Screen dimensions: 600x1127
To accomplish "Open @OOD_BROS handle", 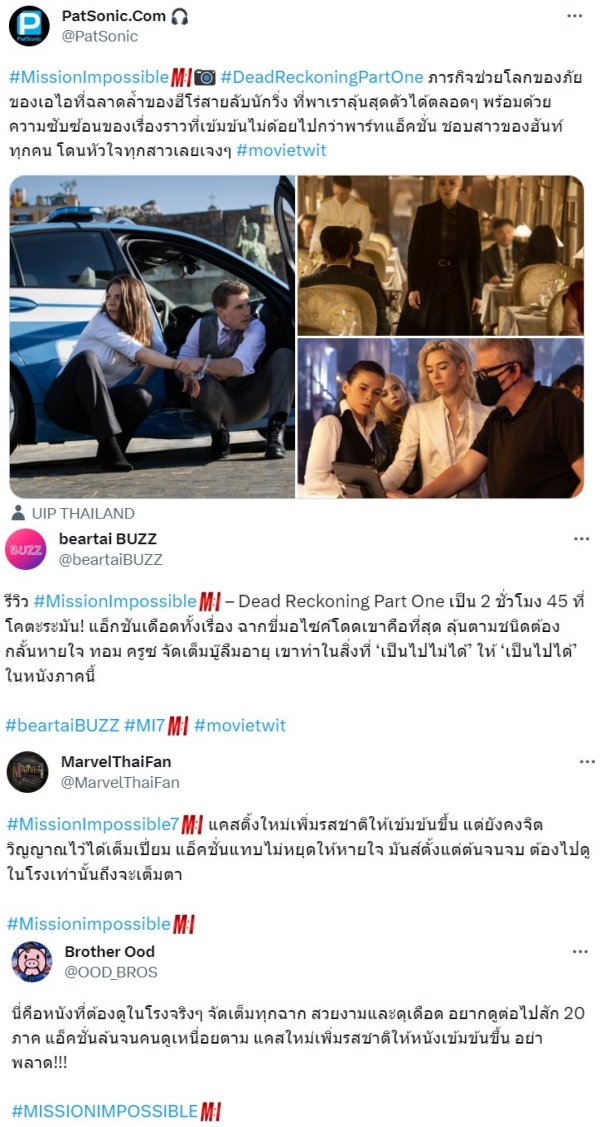I will pos(111,972).
